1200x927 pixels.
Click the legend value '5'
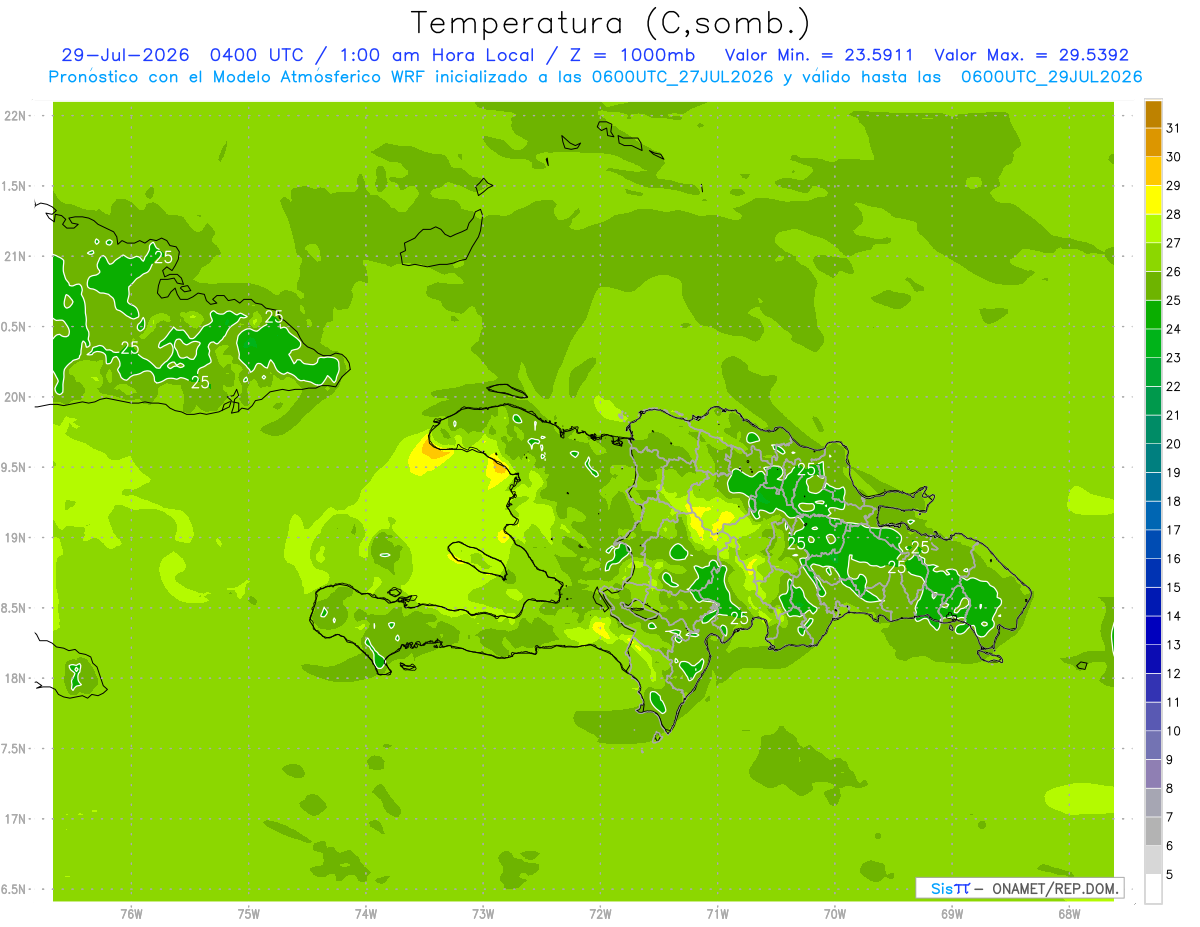coord(1169,875)
